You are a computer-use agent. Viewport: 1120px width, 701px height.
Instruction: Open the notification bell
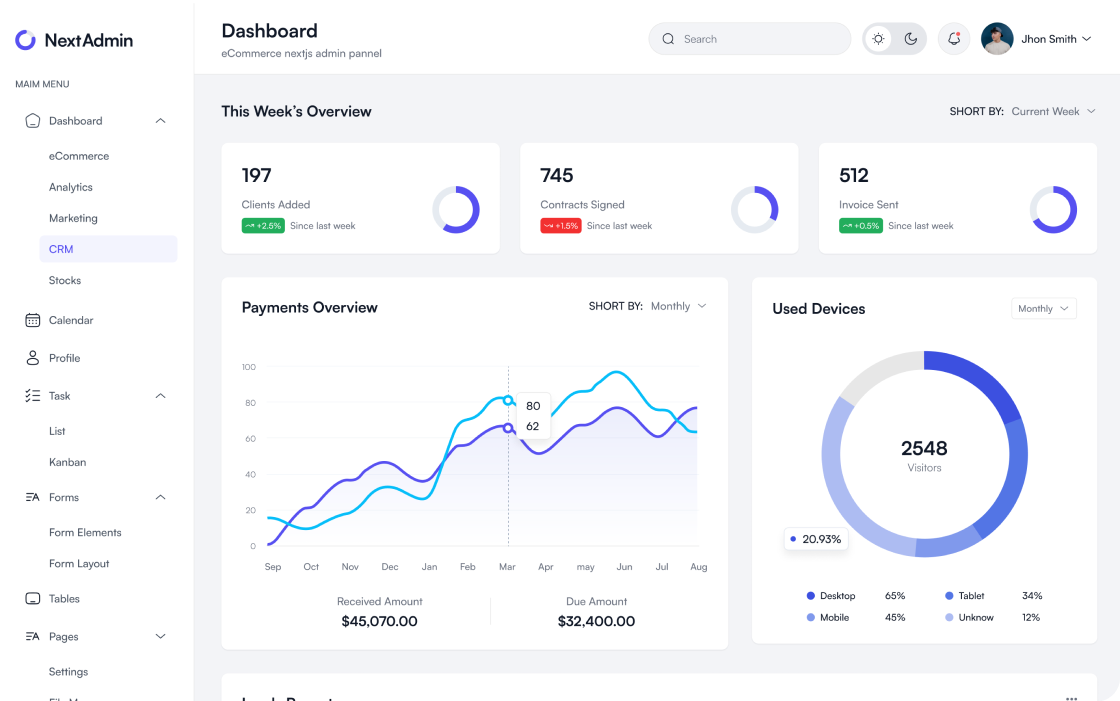[x=953, y=38]
